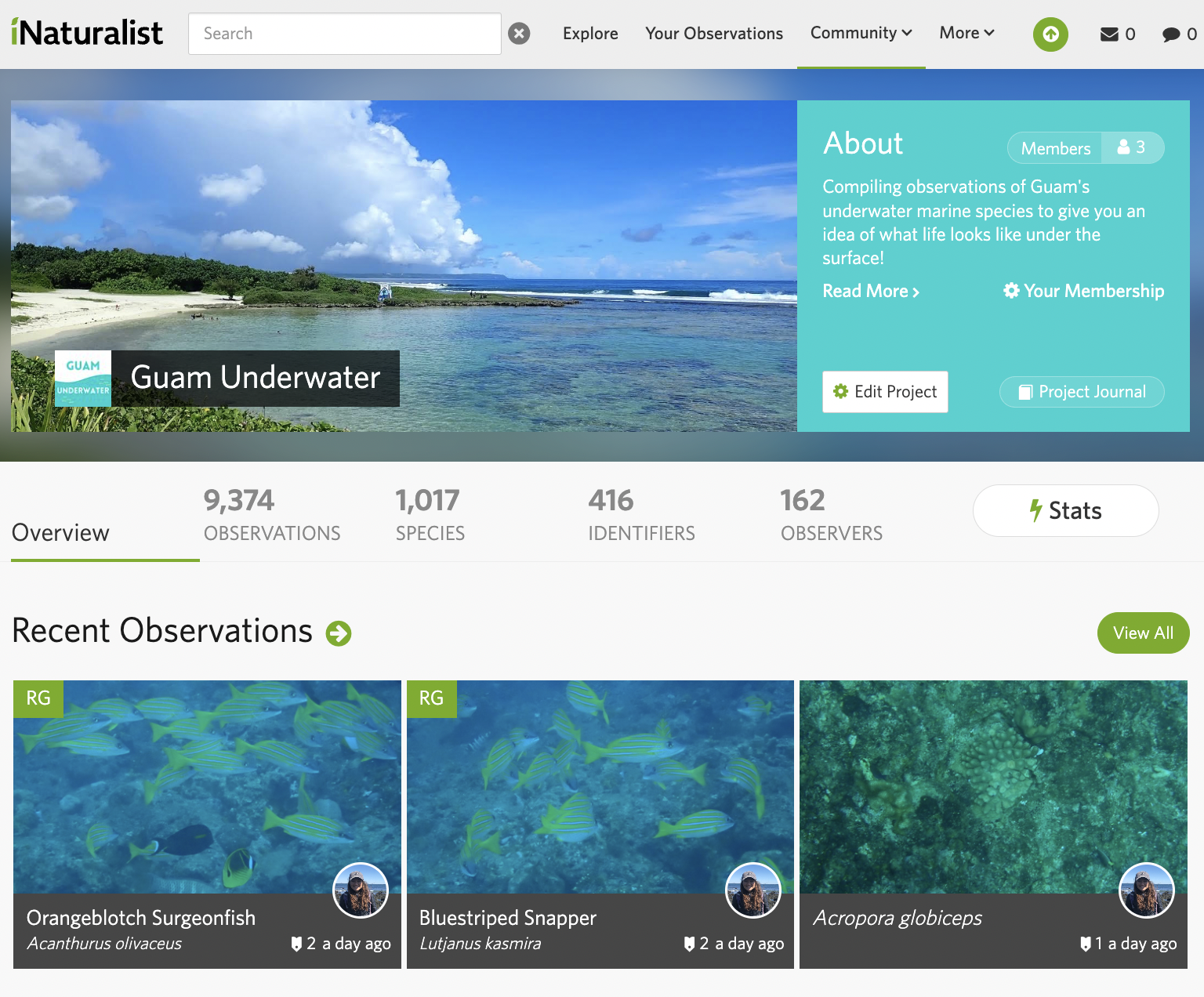This screenshot has width=1204, height=997.
Task: Click RG badge on Orangeblotch Surgeonfish card
Action: click(x=38, y=698)
